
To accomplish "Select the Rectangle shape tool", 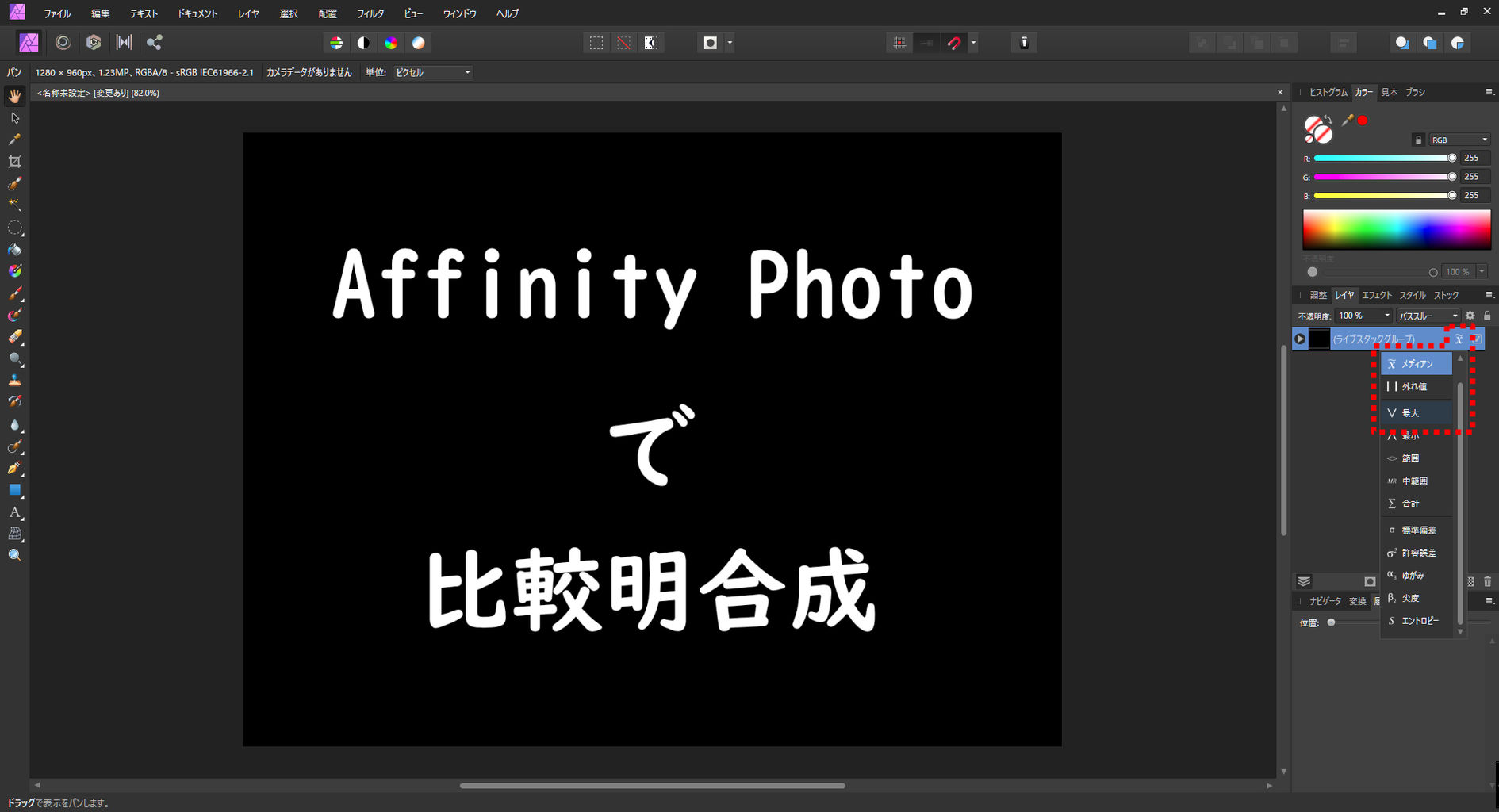I will coord(15,490).
